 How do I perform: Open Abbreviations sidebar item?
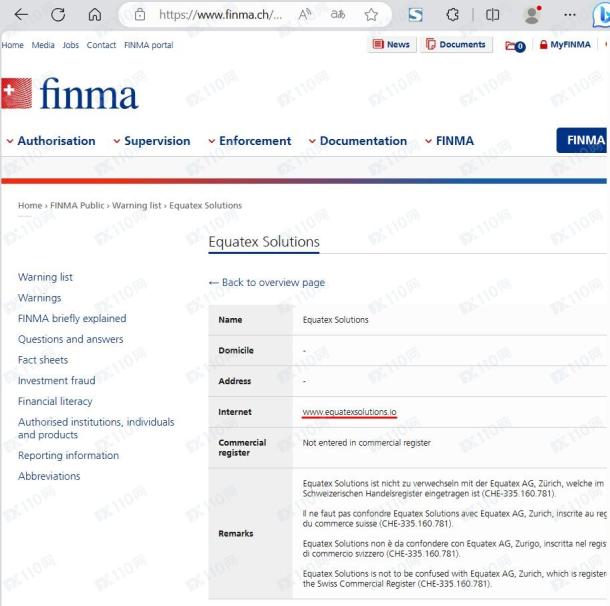pos(49,476)
